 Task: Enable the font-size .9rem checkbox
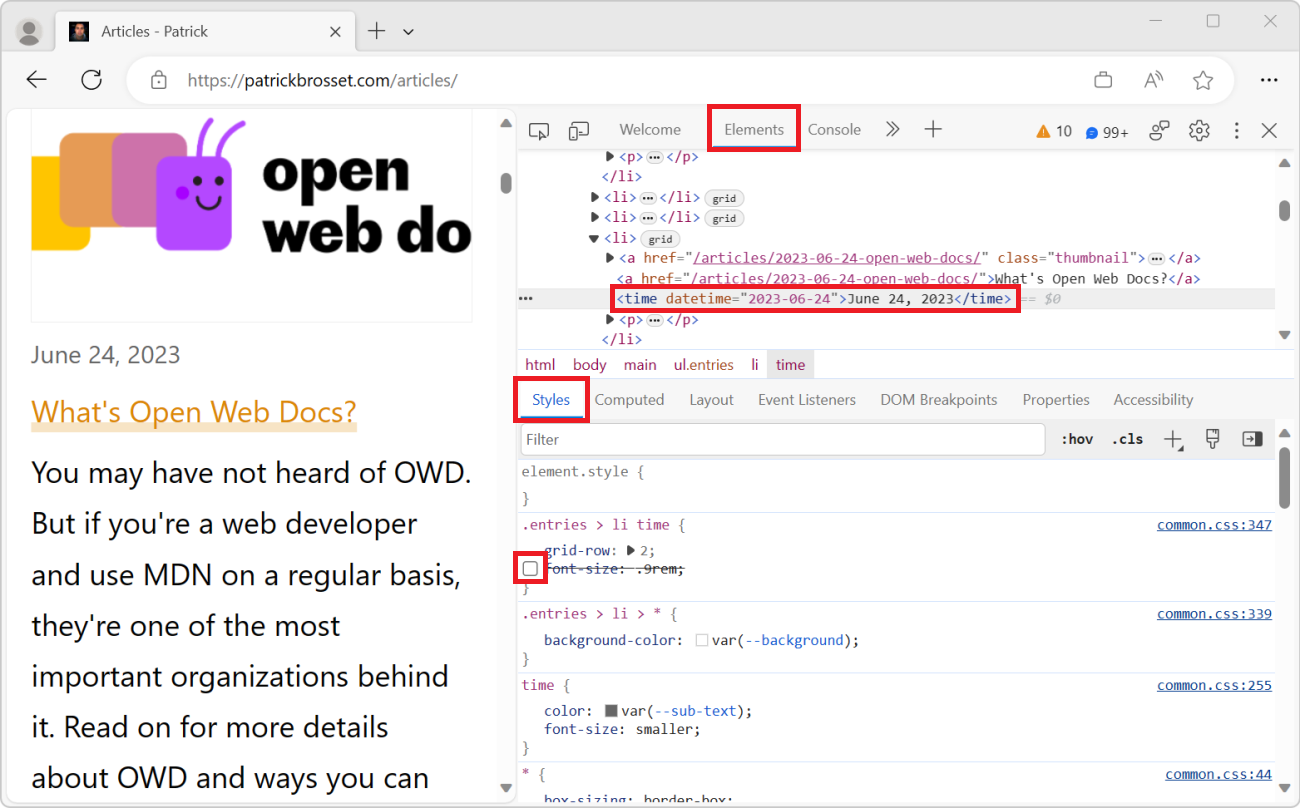tap(530, 569)
